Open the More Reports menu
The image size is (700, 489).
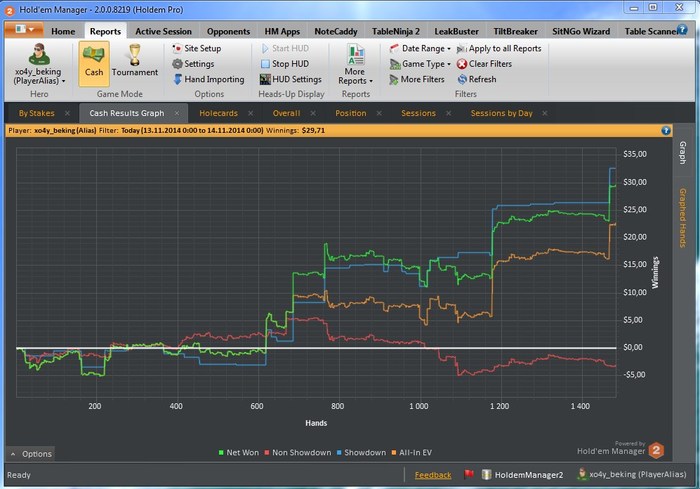tap(355, 64)
